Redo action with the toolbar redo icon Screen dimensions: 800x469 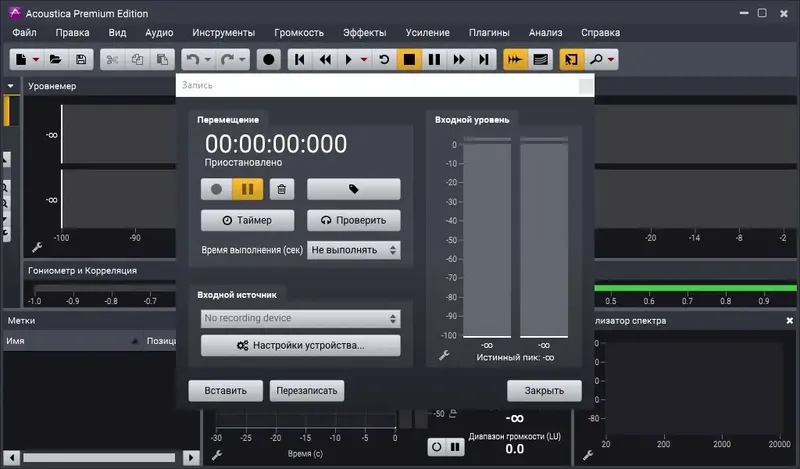tap(228, 60)
